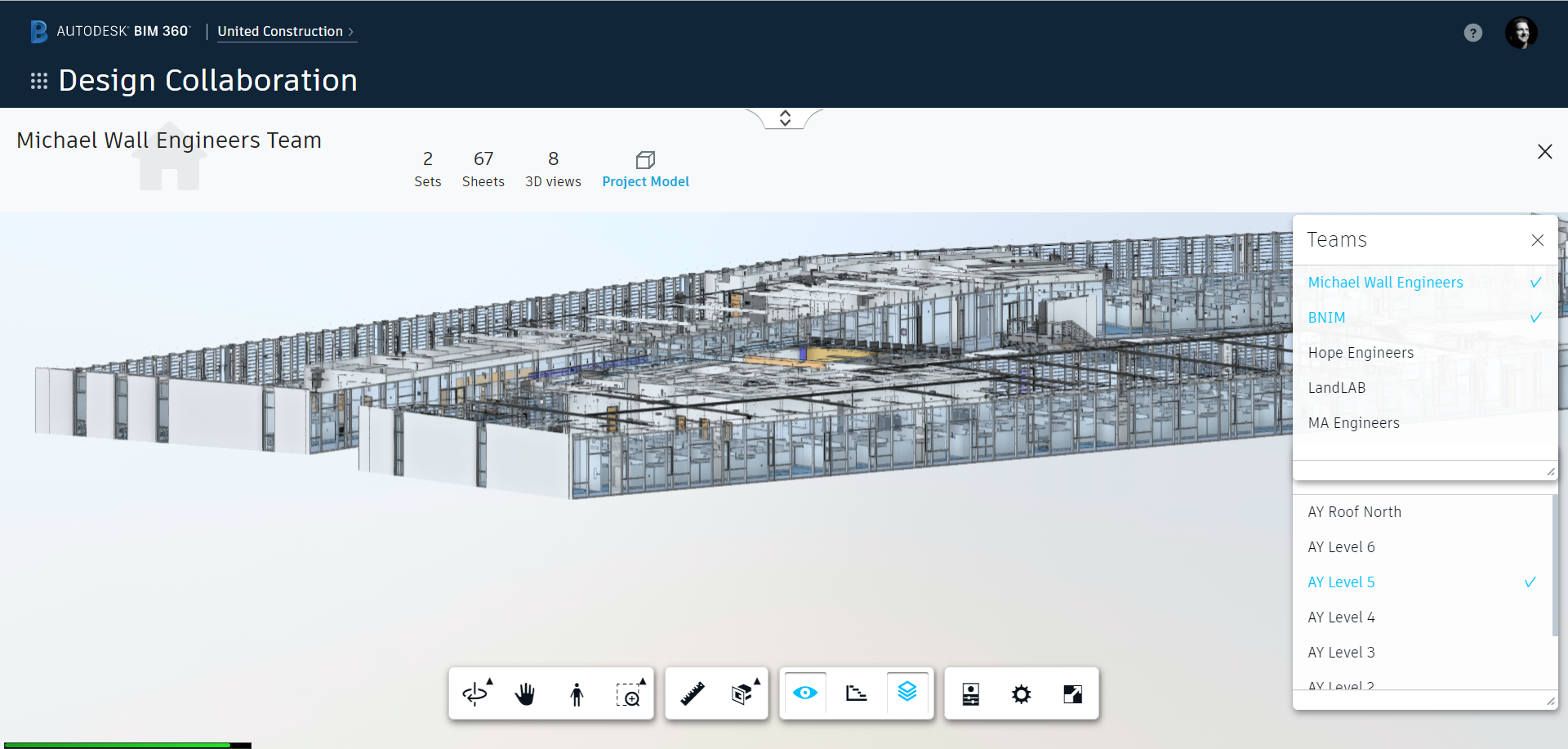Deselect AY Level 5
The height and width of the screenshot is (749, 1568).
pos(1422,582)
